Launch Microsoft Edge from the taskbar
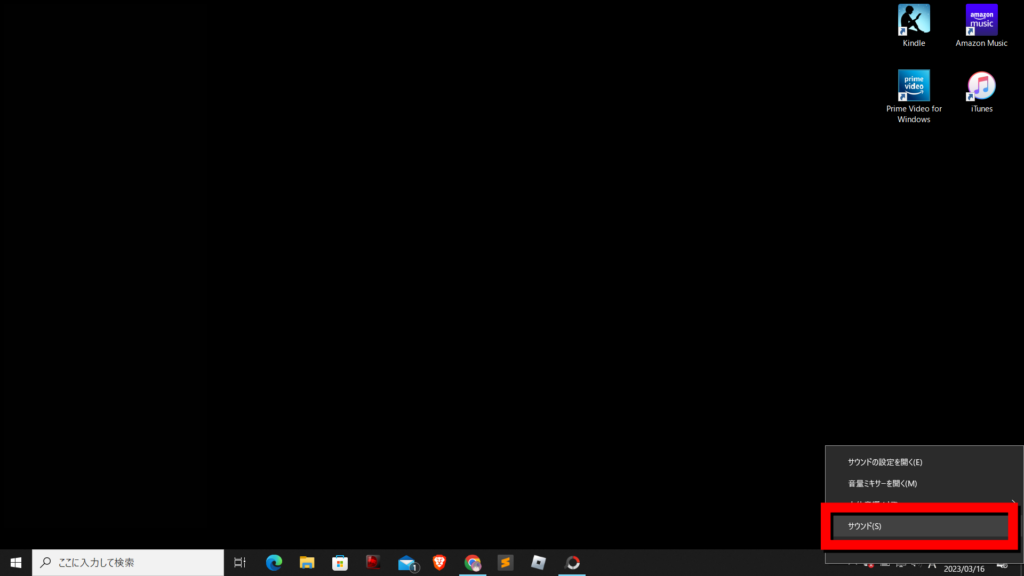 coord(274,563)
